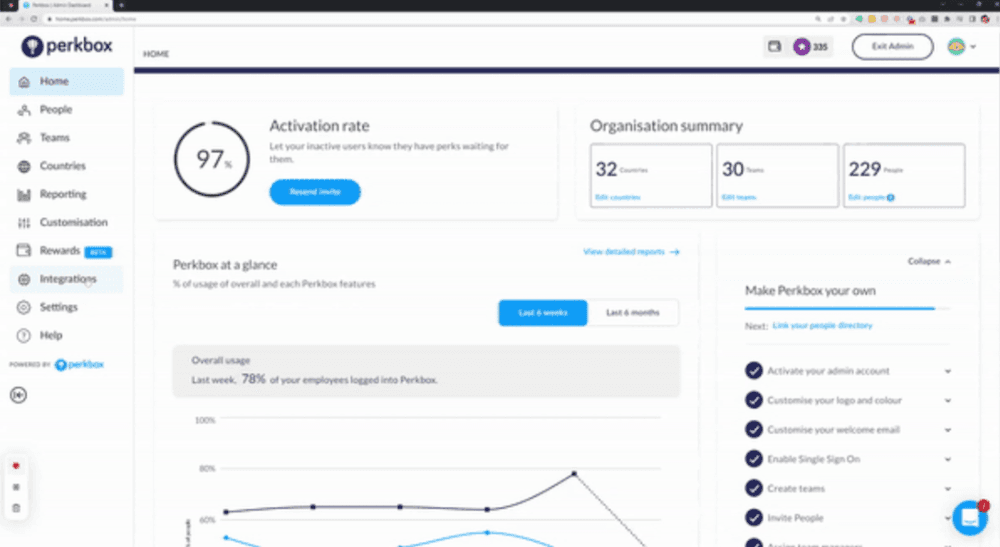
Task: Collapse the Make Perkbox your own panel
Action: (929, 261)
